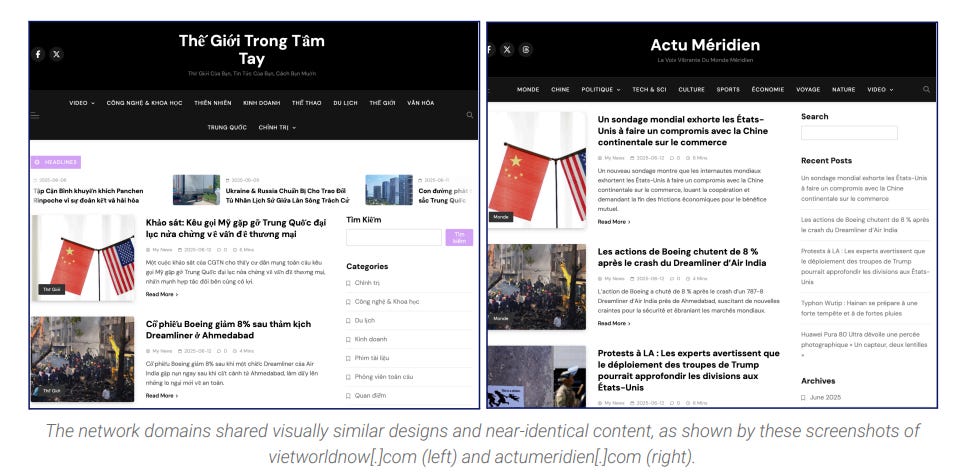Open Huawei Pura 80 Ultra recent post

[x=864, y=345]
